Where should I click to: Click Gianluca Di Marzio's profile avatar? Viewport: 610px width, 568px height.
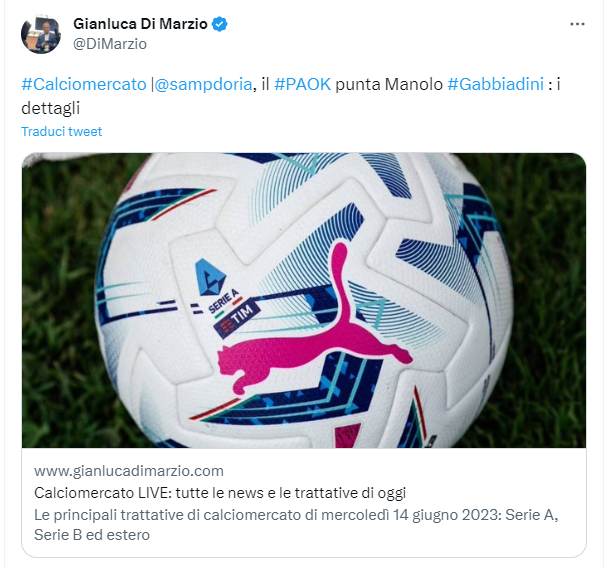point(41,34)
